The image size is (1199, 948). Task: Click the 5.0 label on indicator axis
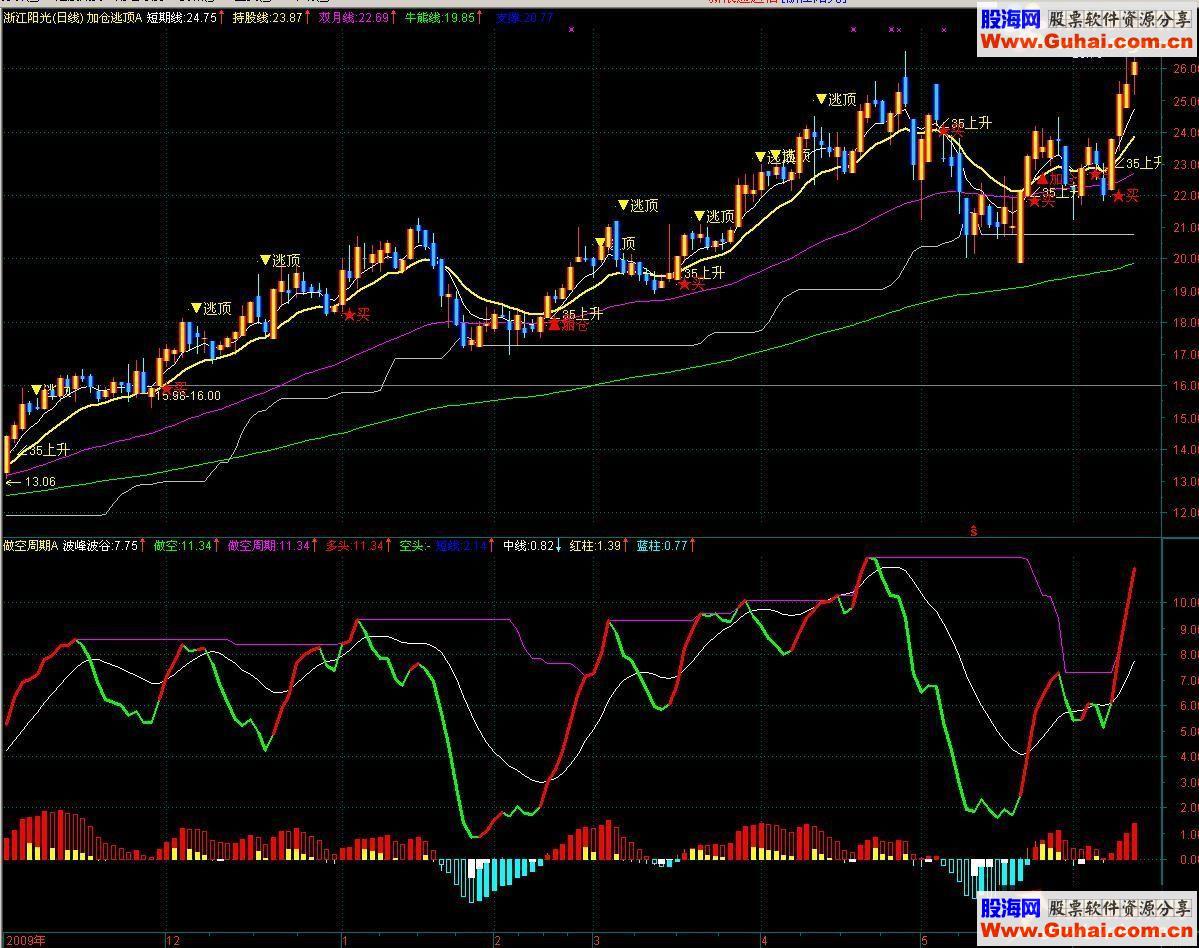(x=1188, y=732)
